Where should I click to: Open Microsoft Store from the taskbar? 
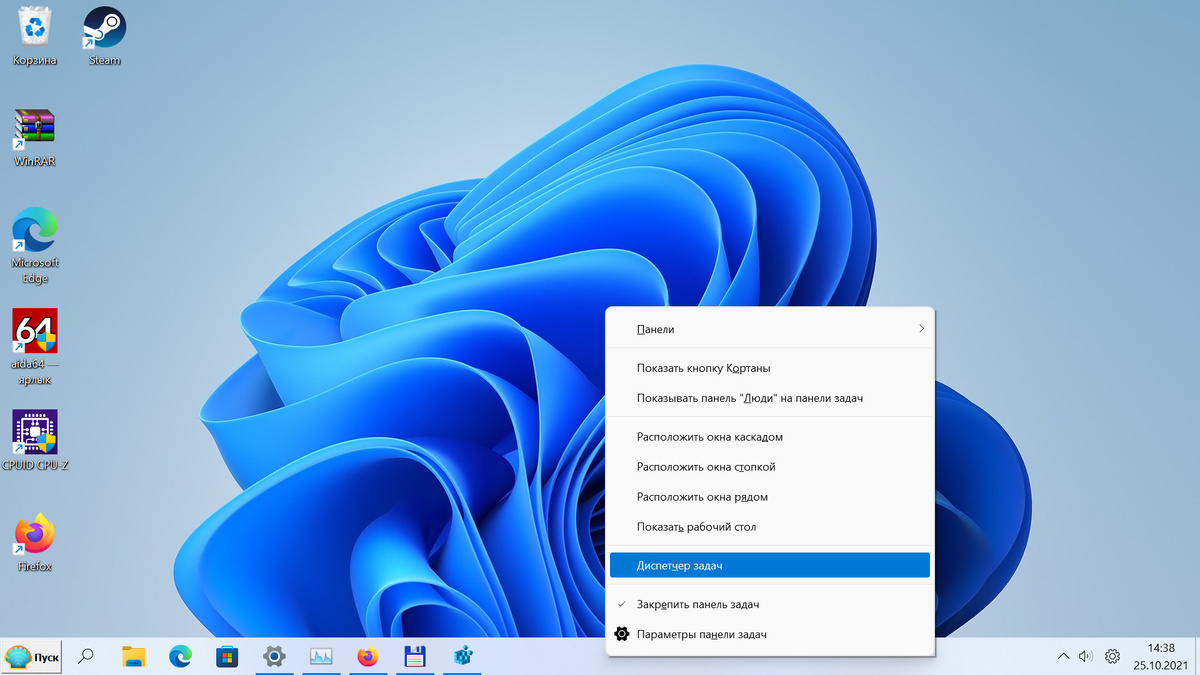227,657
